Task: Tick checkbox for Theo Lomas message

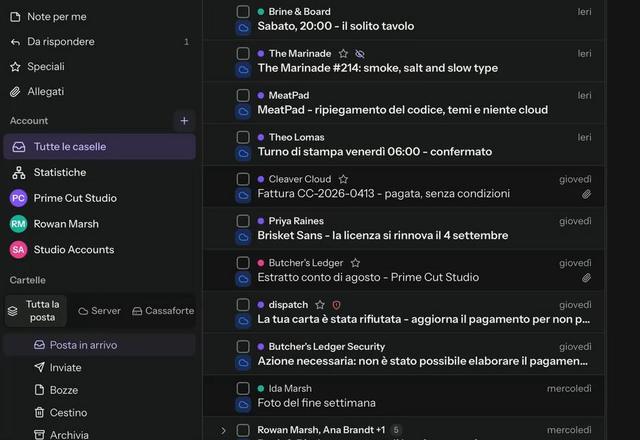Action: pos(243,137)
